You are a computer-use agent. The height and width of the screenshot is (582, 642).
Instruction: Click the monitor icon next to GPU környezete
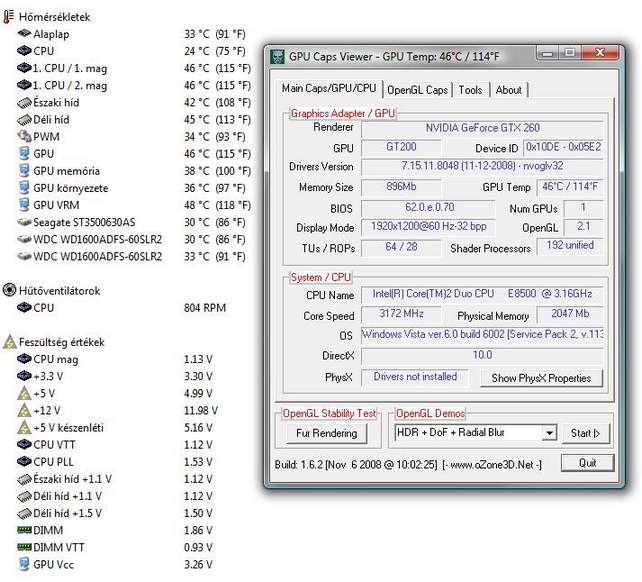click(x=24, y=188)
